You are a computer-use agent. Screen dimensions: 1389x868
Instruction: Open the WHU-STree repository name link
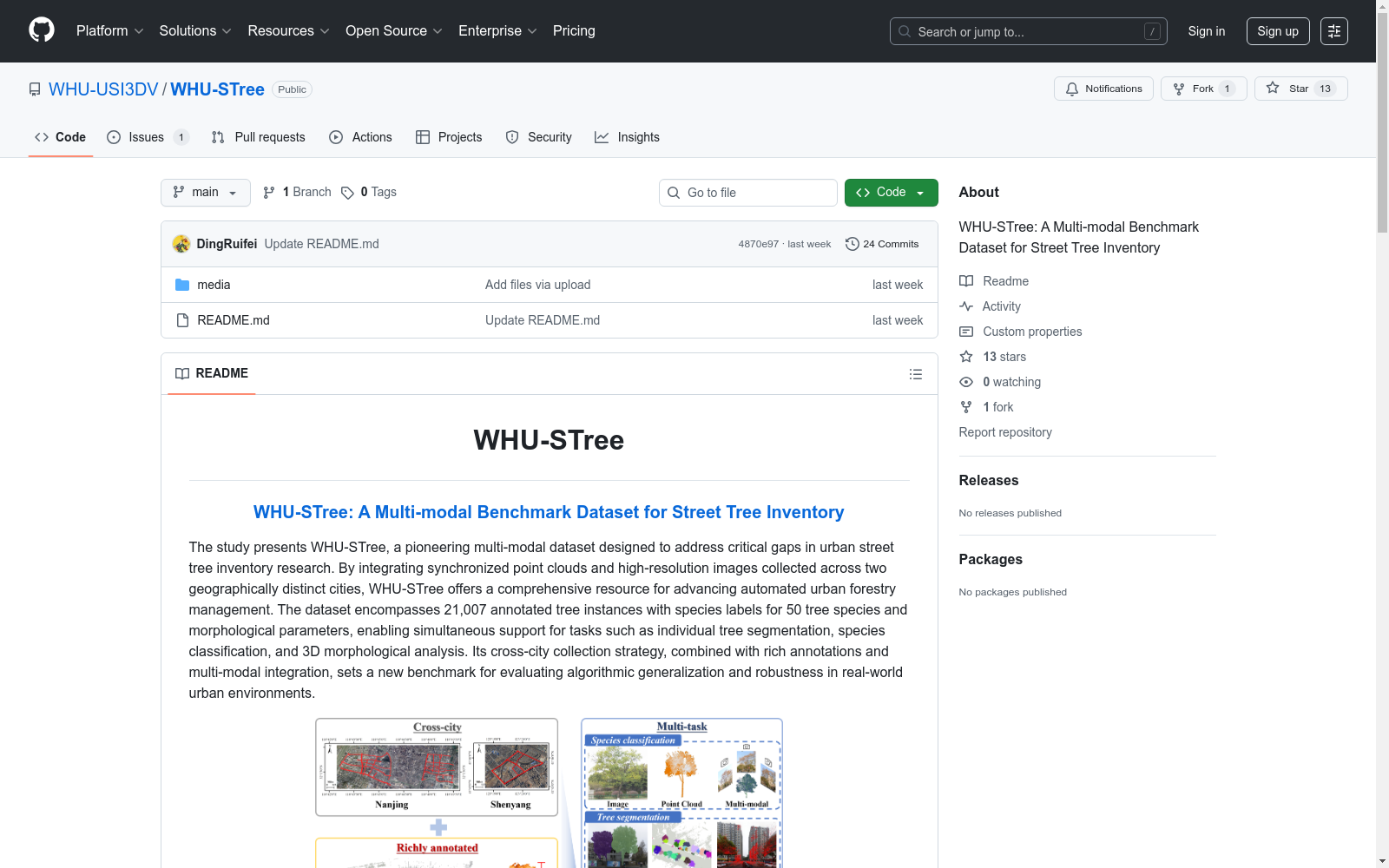[217, 89]
